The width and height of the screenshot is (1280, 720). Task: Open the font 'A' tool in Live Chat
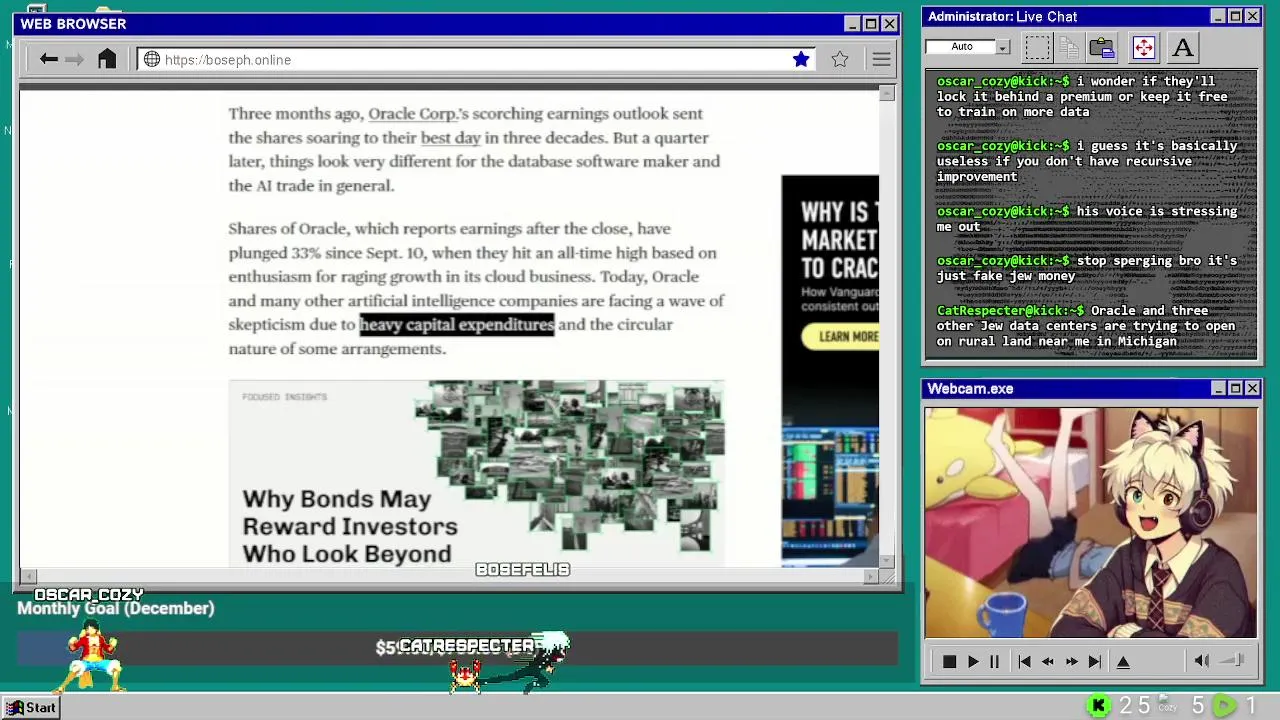1183,47
